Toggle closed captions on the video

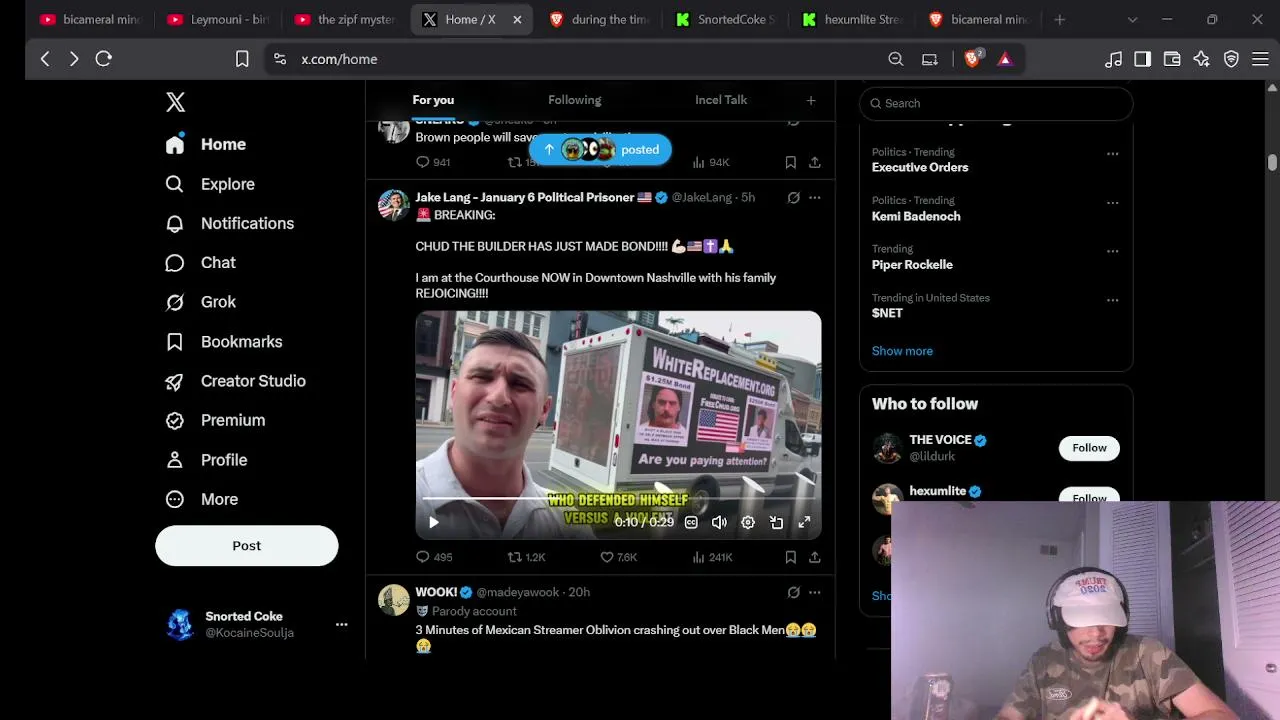pos(691,522)
